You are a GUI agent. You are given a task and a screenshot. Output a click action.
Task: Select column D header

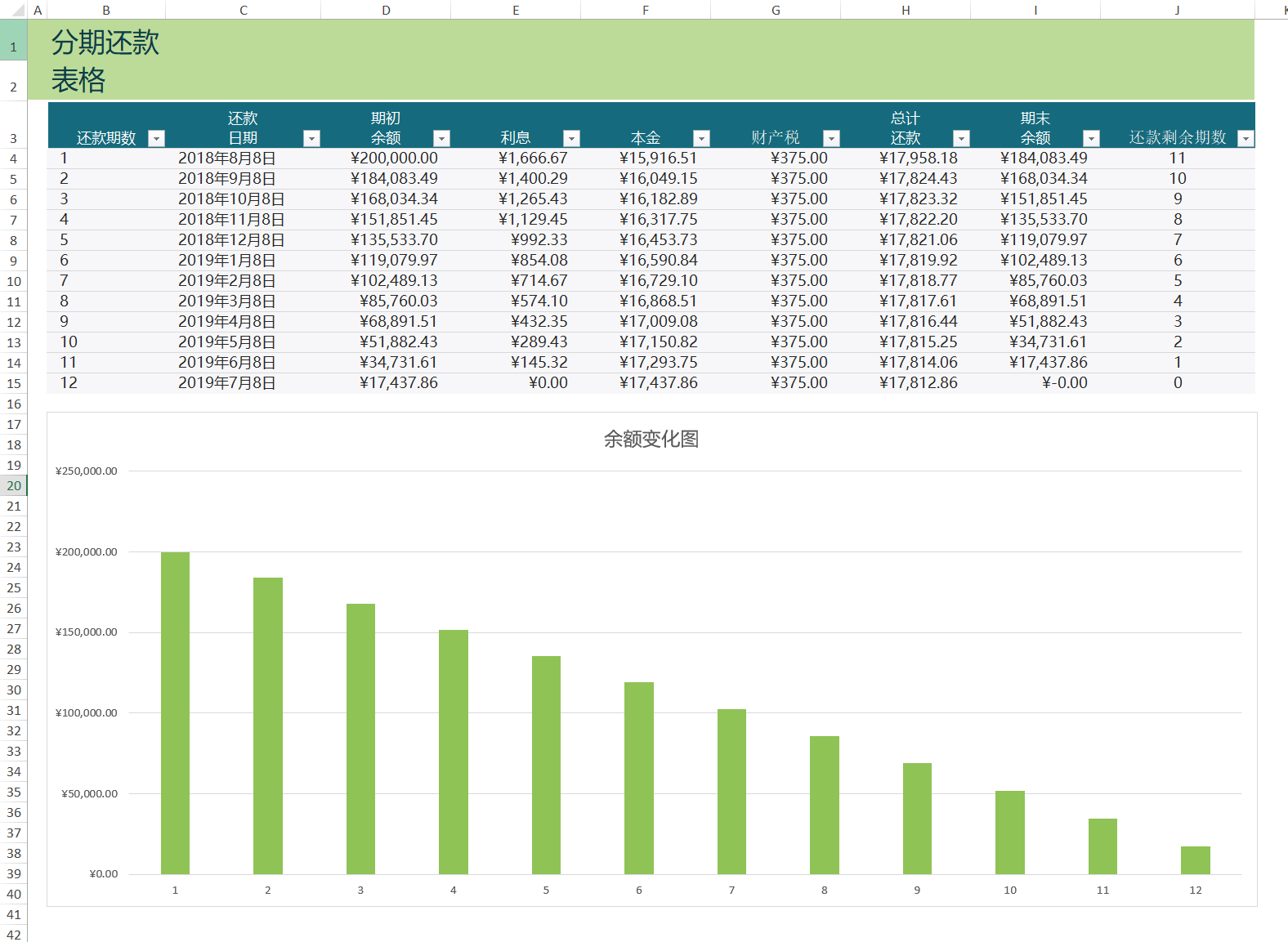(386, 11)
